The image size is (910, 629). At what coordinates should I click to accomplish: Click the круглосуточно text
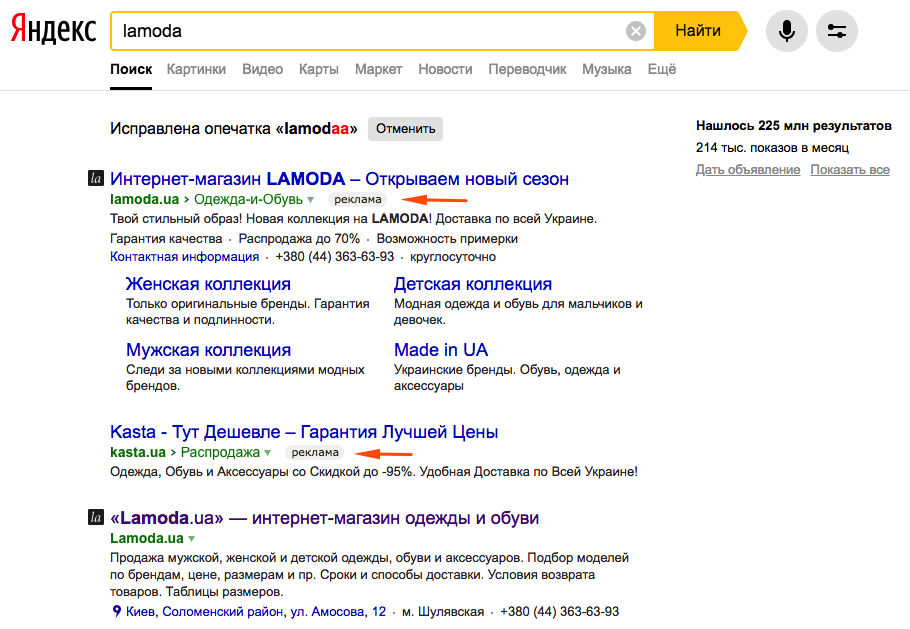[x=453, y=256]
